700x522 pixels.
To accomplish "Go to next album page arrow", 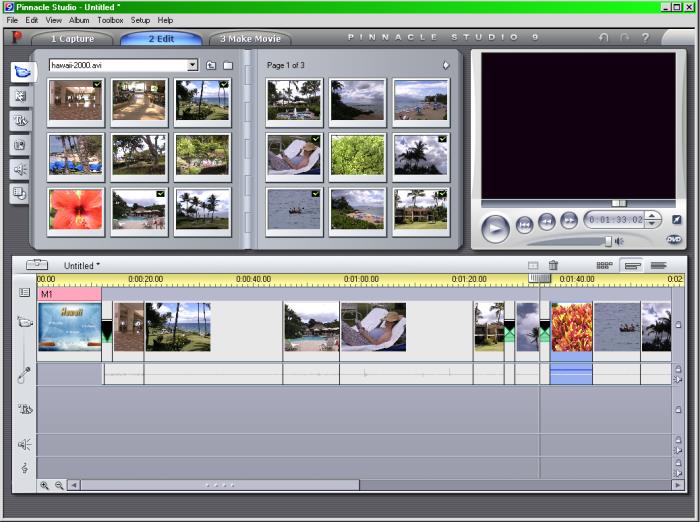I will [x=446, y=65].
